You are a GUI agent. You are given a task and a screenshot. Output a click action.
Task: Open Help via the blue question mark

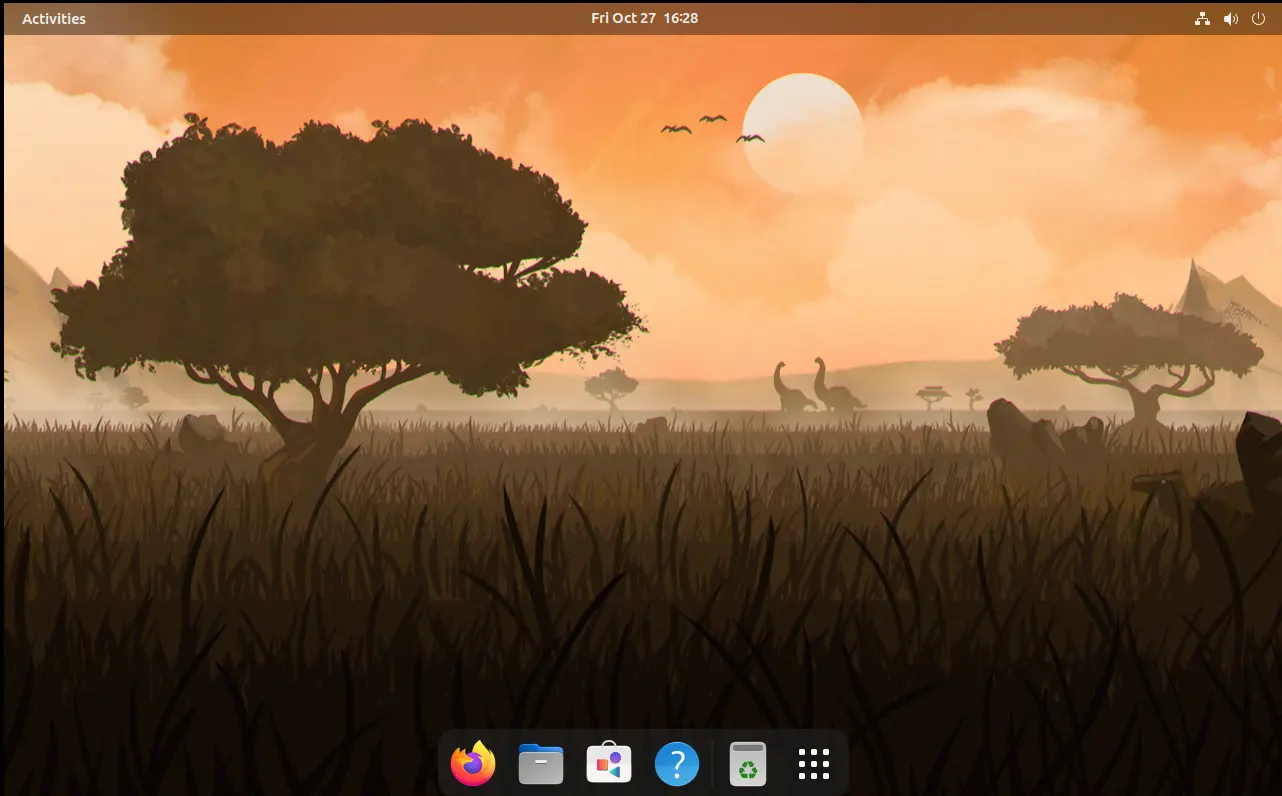677,765
